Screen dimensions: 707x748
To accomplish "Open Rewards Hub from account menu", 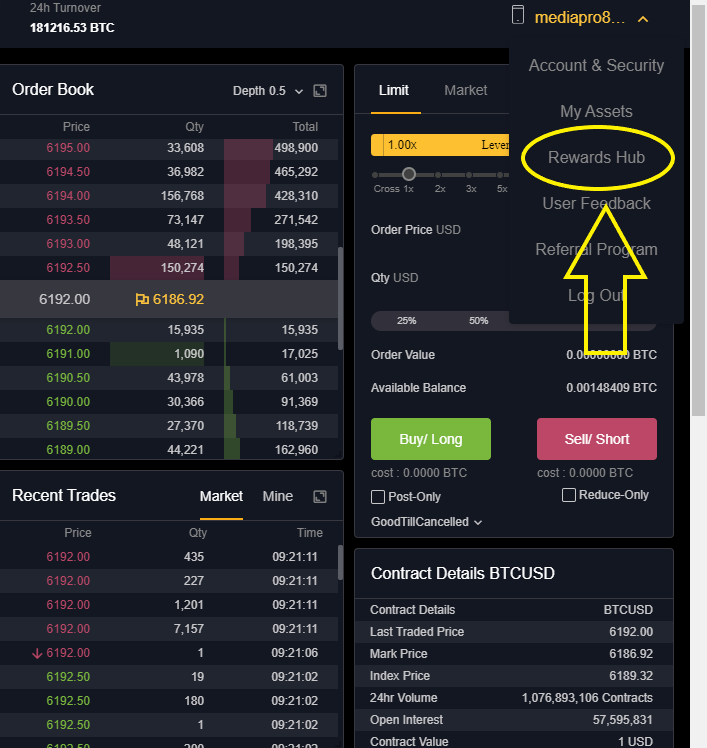I will click(596, 157).
